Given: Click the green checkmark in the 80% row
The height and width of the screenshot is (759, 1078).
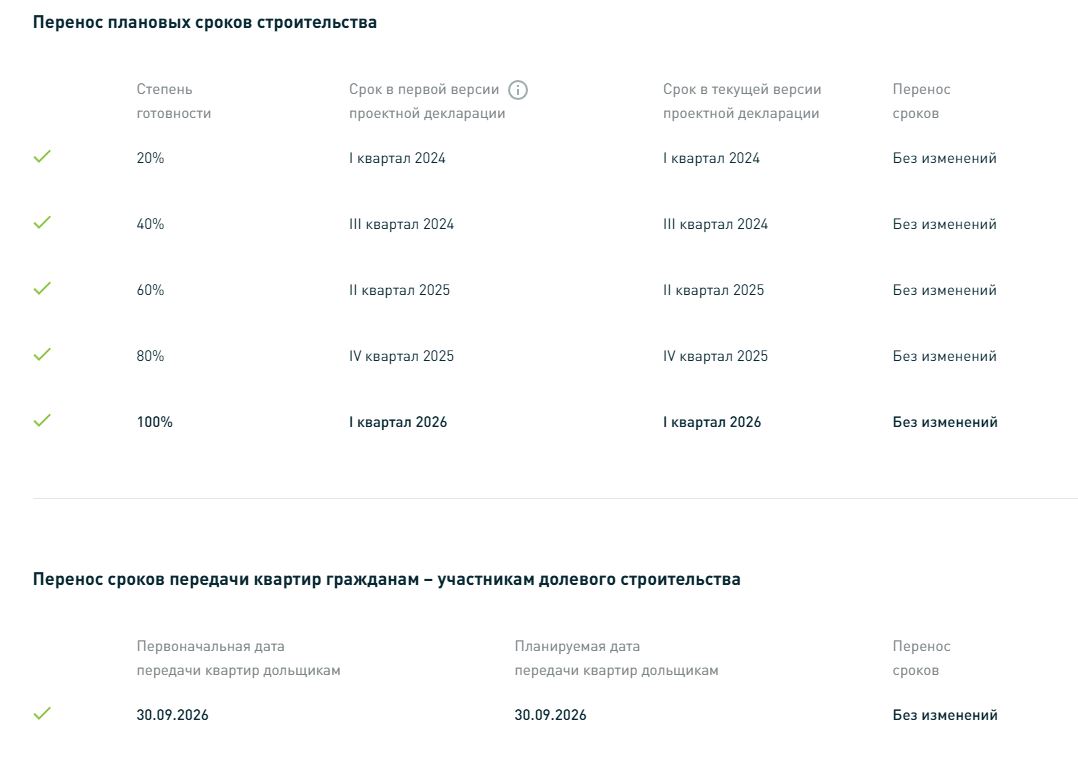Looking at the screenshot, I should point(42,355).
